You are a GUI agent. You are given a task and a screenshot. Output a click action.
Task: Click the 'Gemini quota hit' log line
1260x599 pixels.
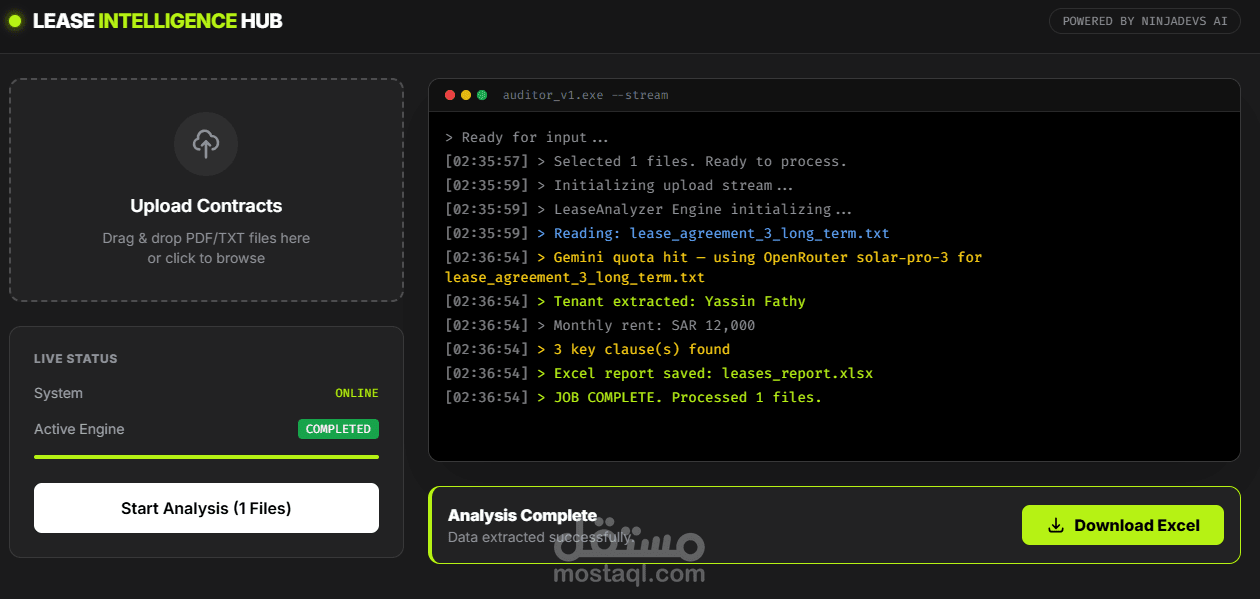(x=714, y=267)
